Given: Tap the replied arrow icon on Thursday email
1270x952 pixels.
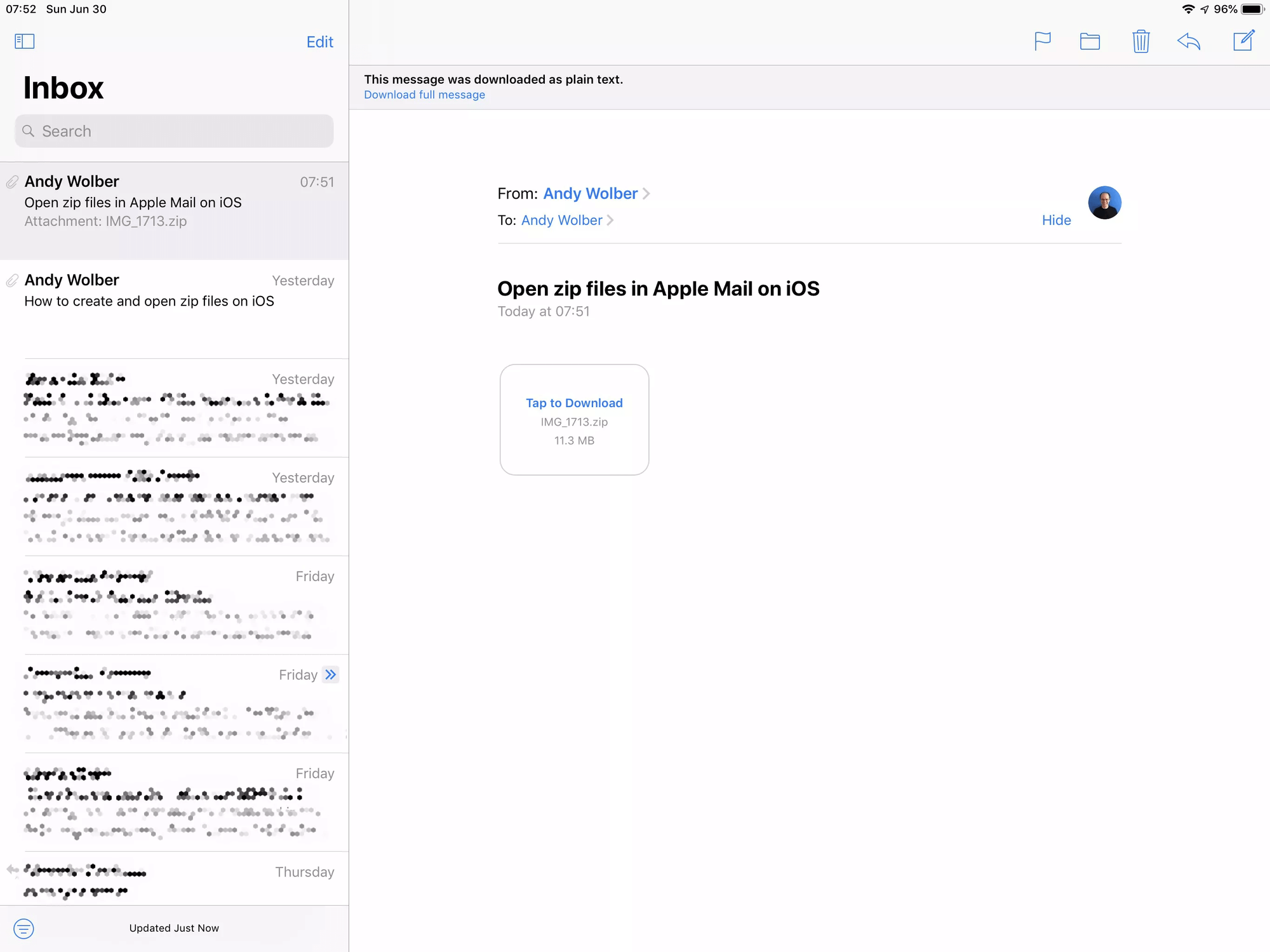Looking at the screenshot, I should tap(12, 870).
